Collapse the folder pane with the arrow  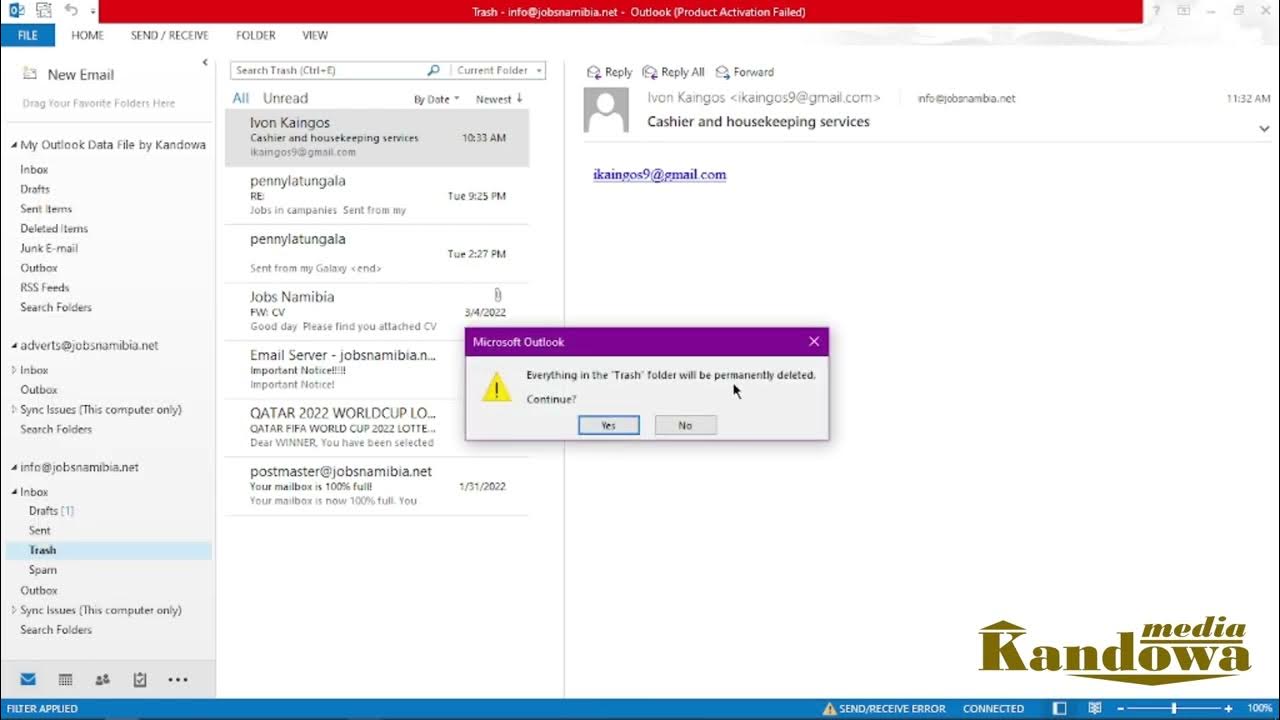pos(205,62)
